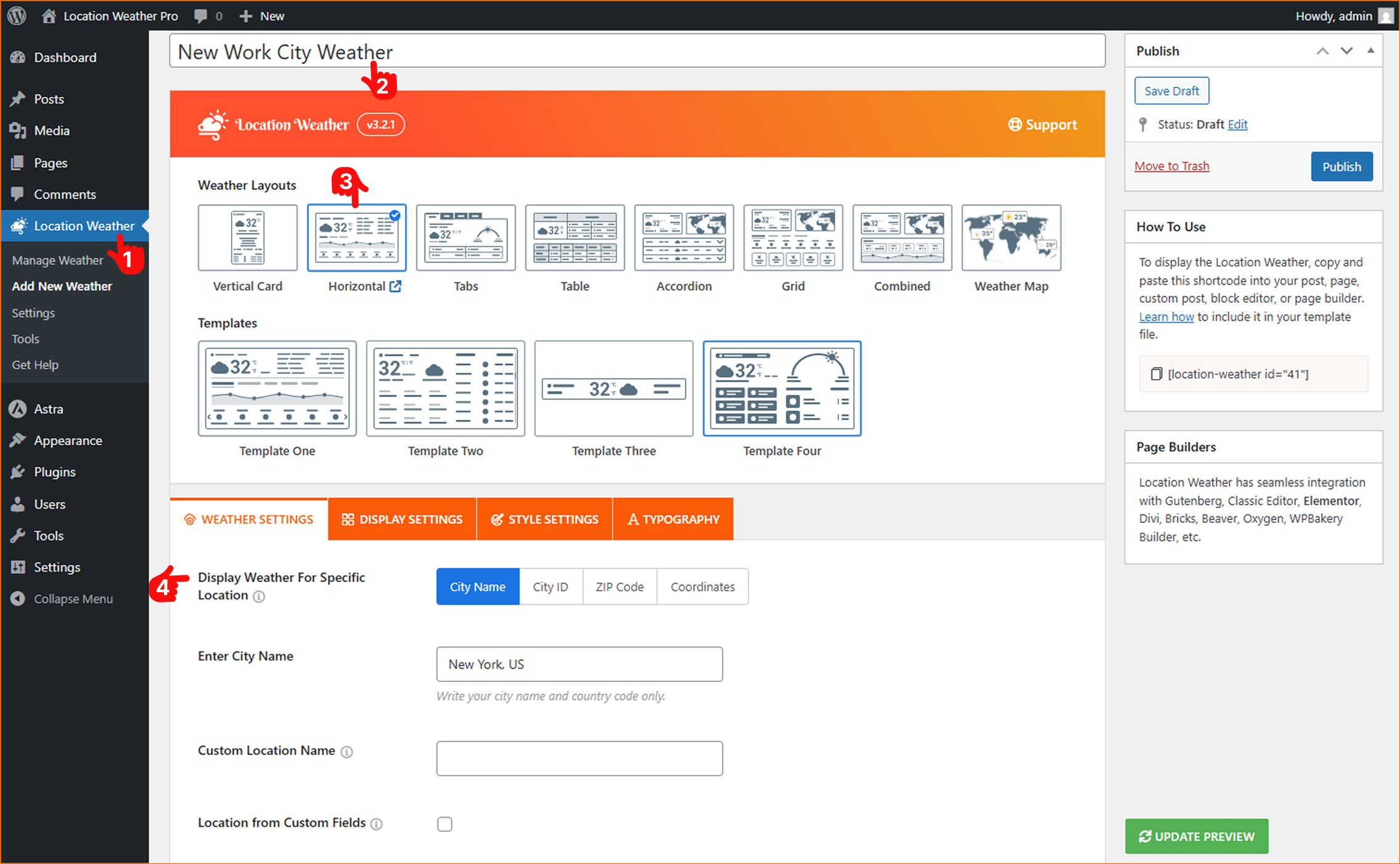Image resolution: width=1400 pixels, height=864 pixels.
Task: Open Get Help submenu
Action: (35, 364)
